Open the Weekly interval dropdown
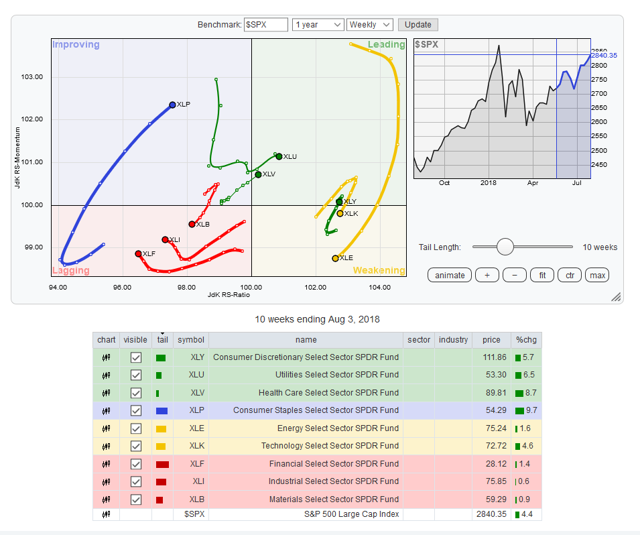This screenshot has width=640, height=535. [x=369, y=24]
